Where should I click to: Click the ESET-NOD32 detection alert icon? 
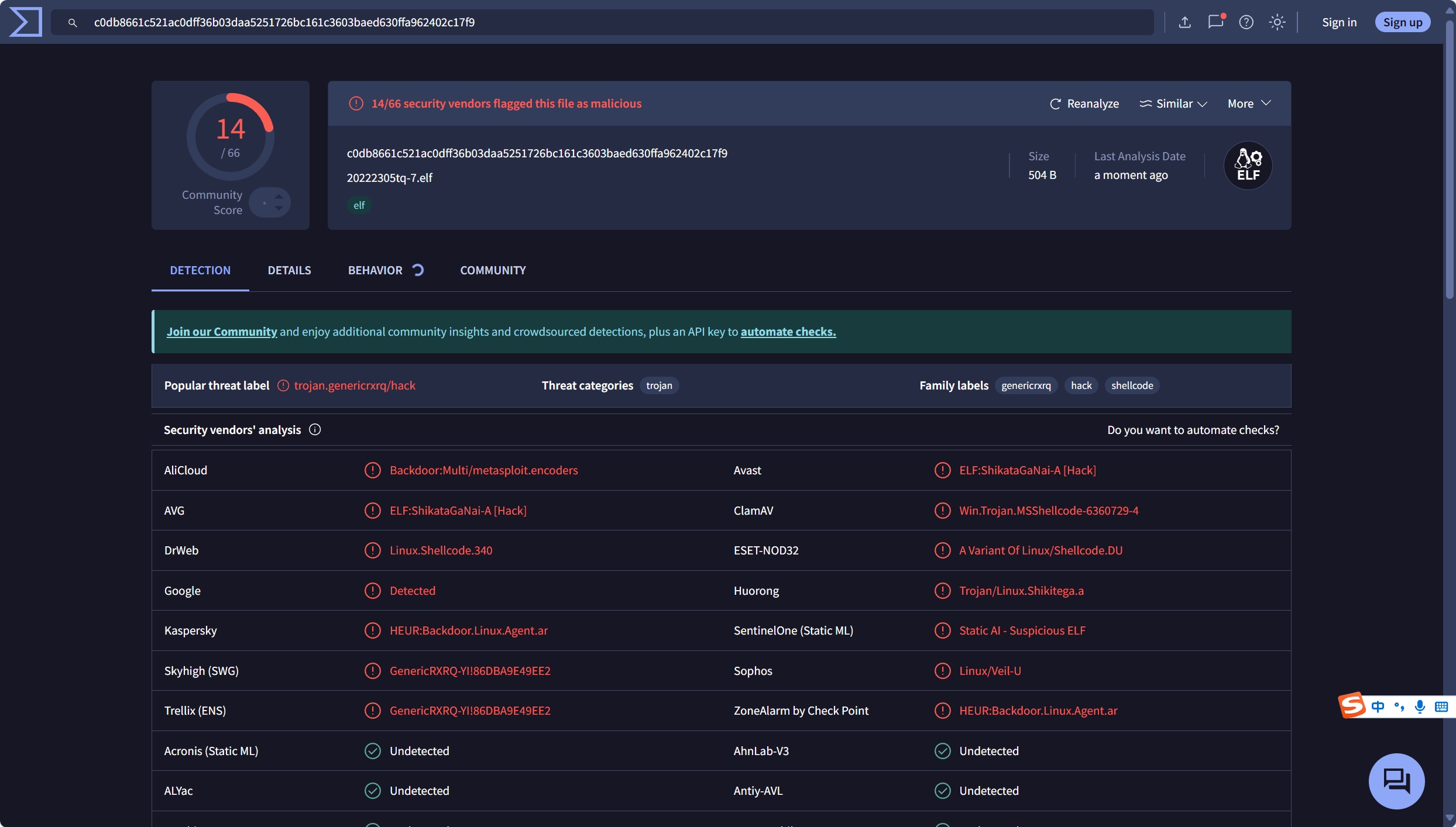(x=942, y=550)
